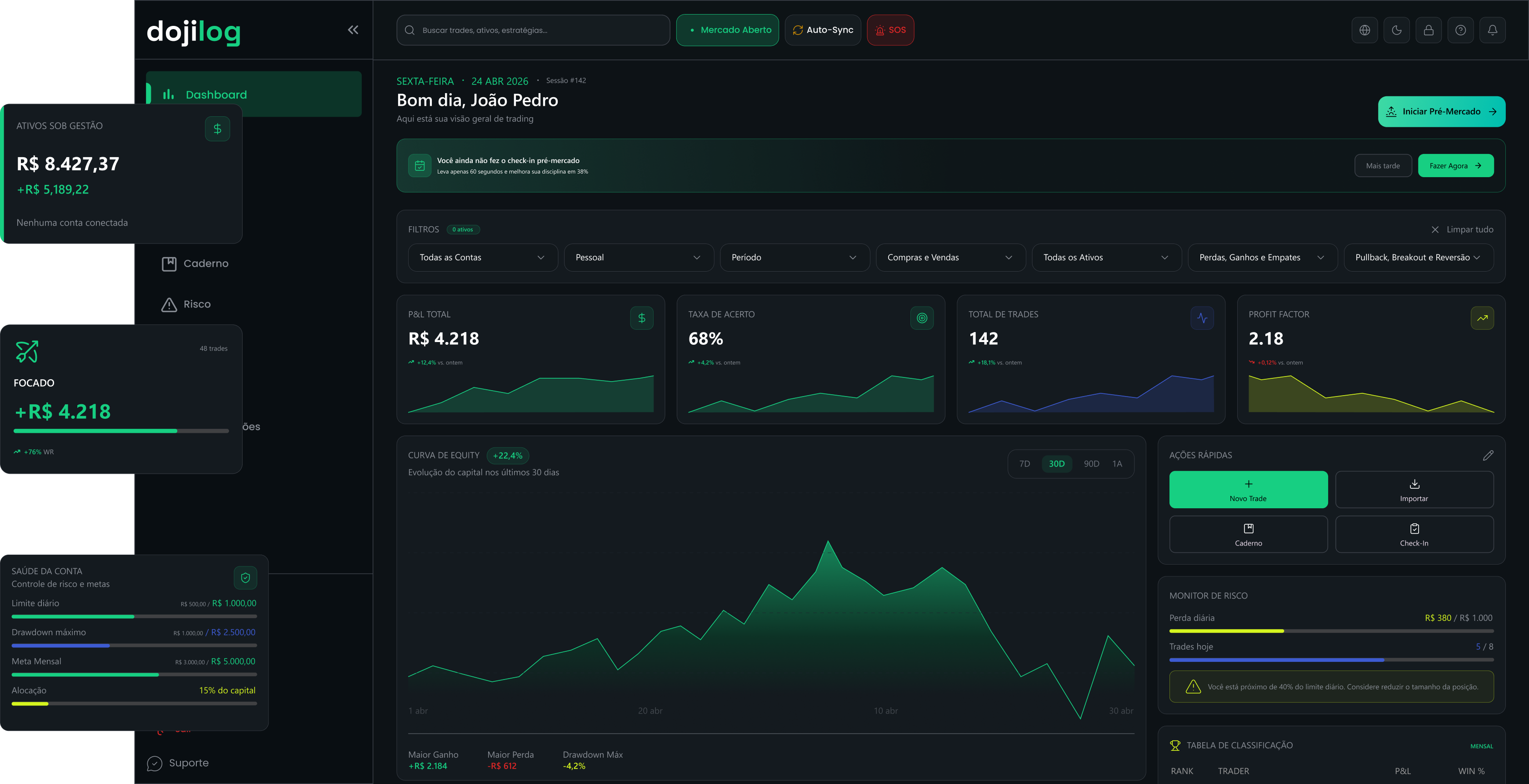Click trophy icon of Tabela de Classificação

(1174, 745)
